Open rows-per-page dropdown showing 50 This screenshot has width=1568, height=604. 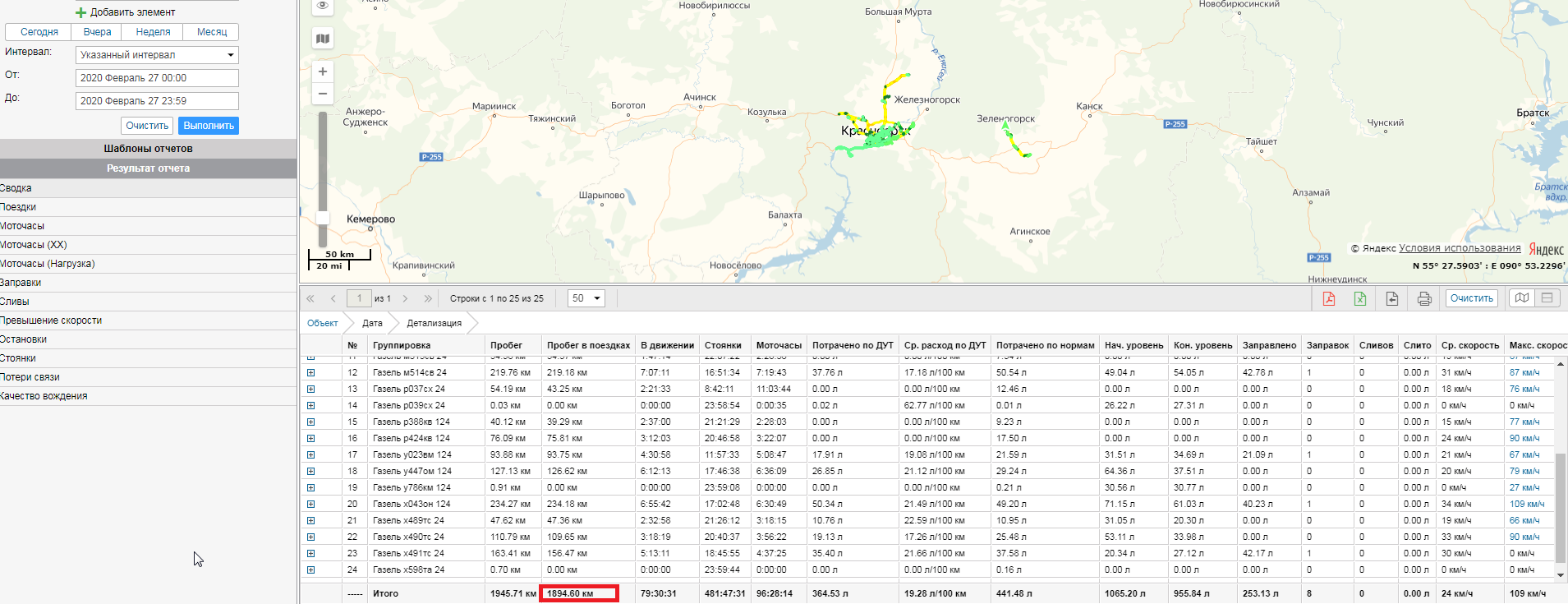(x=586, y=298)
